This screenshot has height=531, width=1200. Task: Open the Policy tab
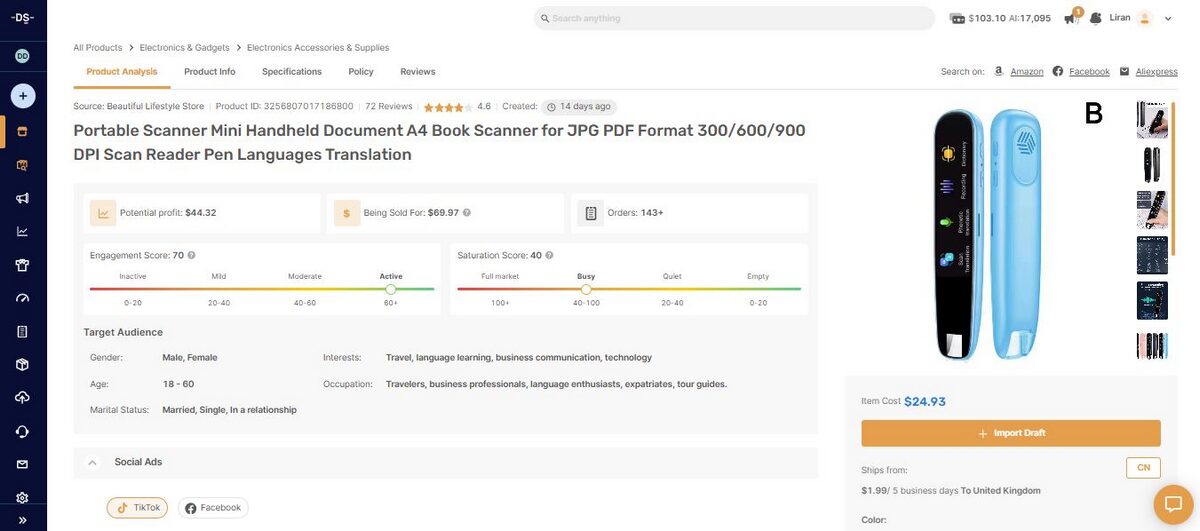pyautogui.click(x=361, y=72)
